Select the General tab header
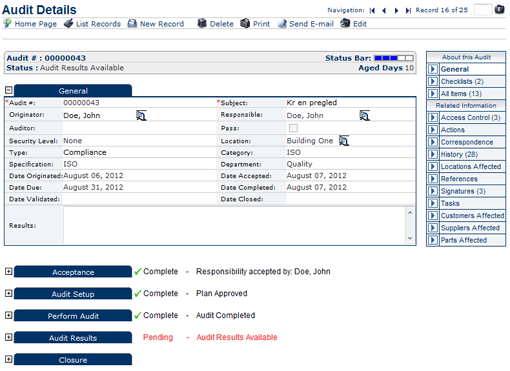The width and height of the screenshot is (510, 371). pos(73,91)
